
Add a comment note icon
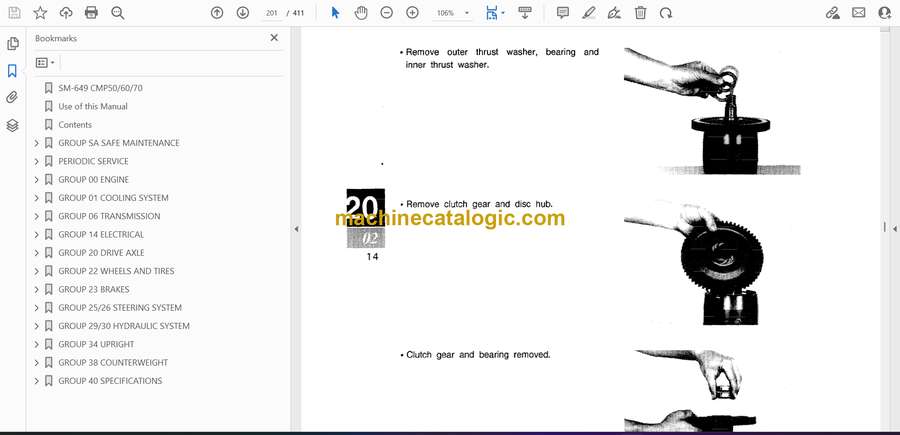563,13
